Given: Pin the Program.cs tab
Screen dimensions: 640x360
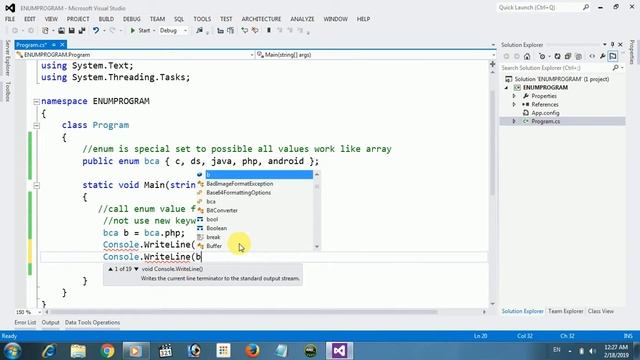Looking at the screenshot, I should pos(53,44).
